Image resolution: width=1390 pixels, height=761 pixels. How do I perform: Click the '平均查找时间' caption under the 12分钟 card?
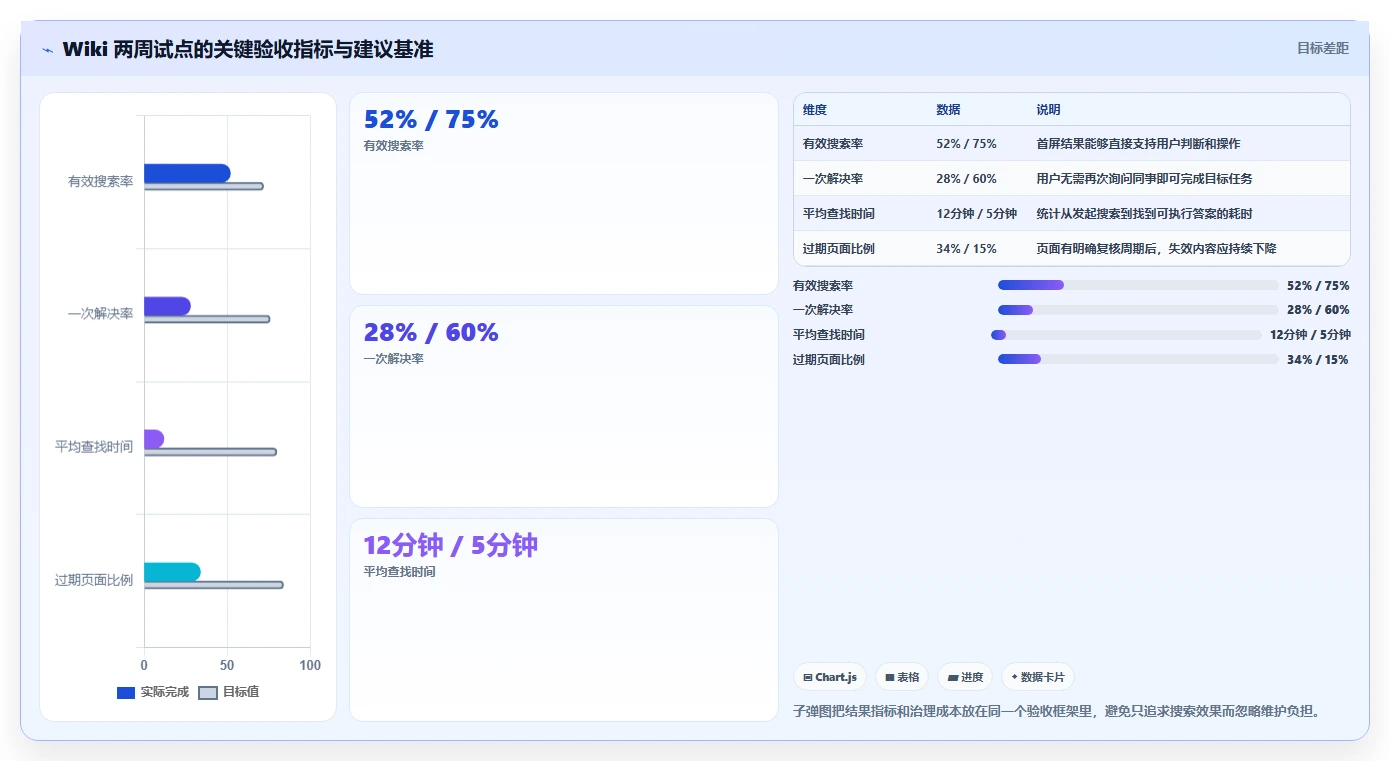pyautogui.click(x=400, y=572)
